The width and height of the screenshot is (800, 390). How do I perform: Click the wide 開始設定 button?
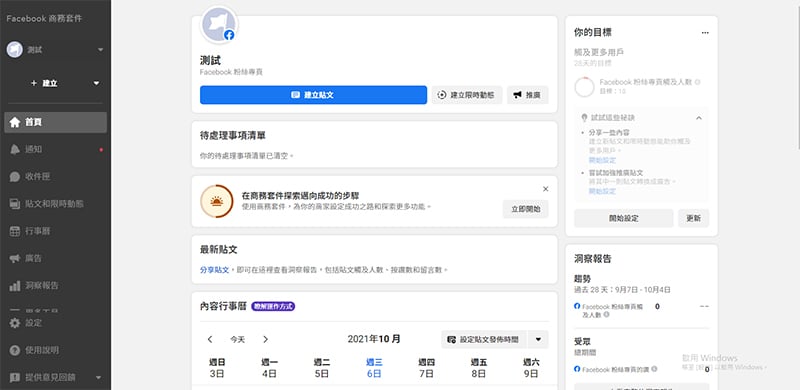click(623, 218)
